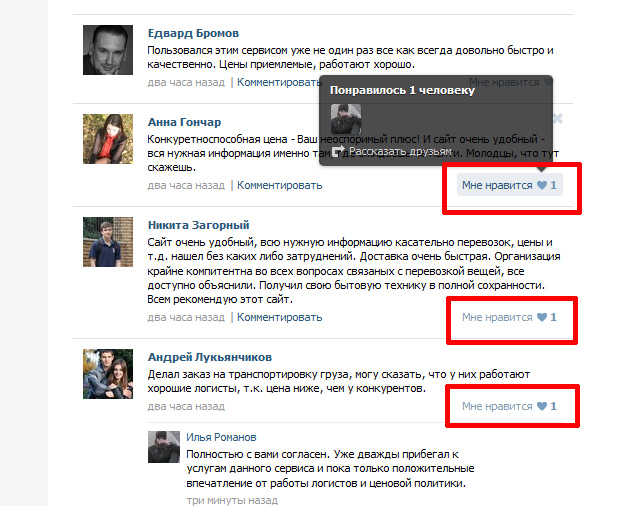Open Илья Романов's profile name link

pos(221,437)
